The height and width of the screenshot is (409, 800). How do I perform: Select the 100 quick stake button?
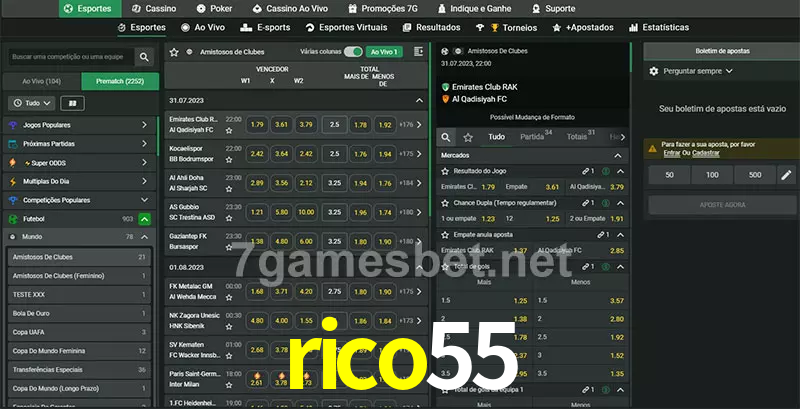(711, 175)
